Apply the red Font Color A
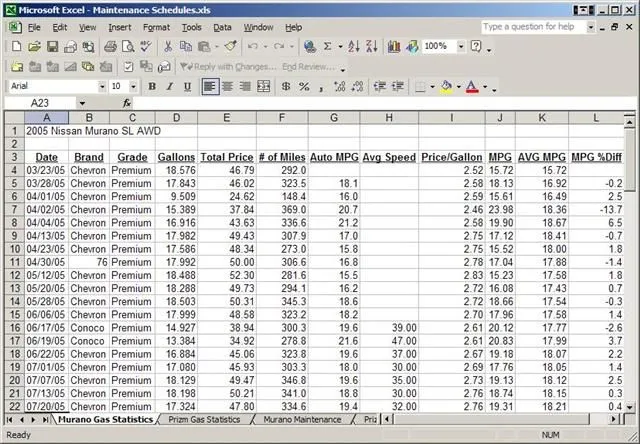The height and width of the screenshot is (444, 640). pyautogui.click(x=472, y=87)
